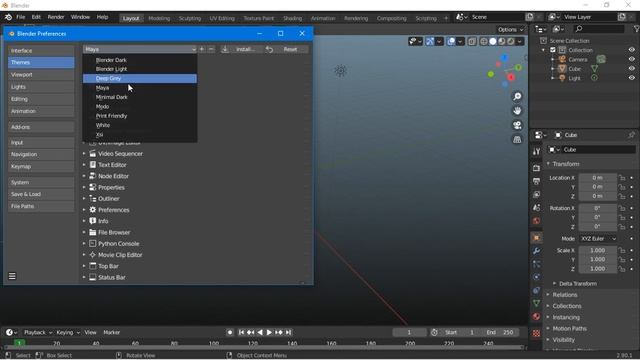
Task: Toggle Collection visibility eye icon
Action: point(631,50)
